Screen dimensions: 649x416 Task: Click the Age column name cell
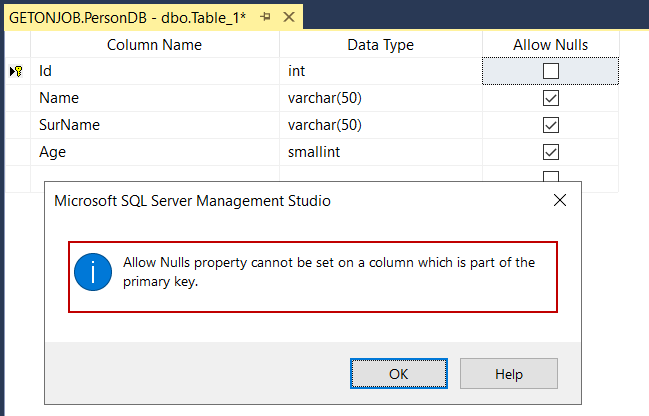coord(154,153)
